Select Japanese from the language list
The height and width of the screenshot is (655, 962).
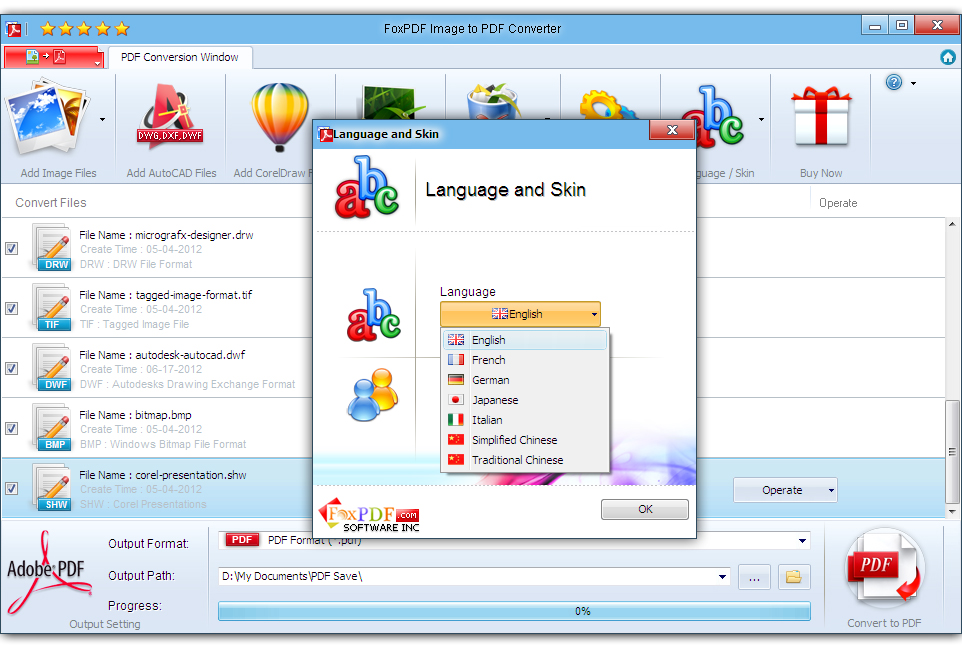(525, 400)
